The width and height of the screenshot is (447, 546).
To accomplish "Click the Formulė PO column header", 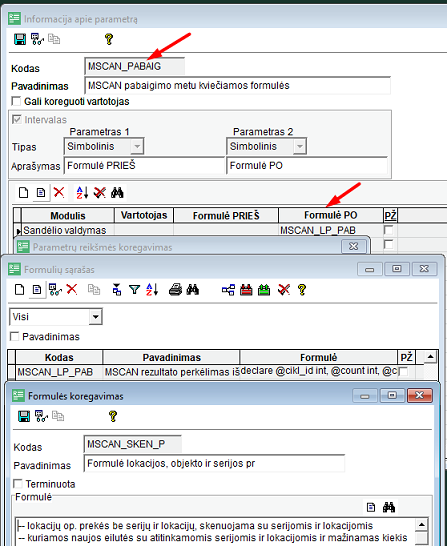I will (x=330, y=215).
